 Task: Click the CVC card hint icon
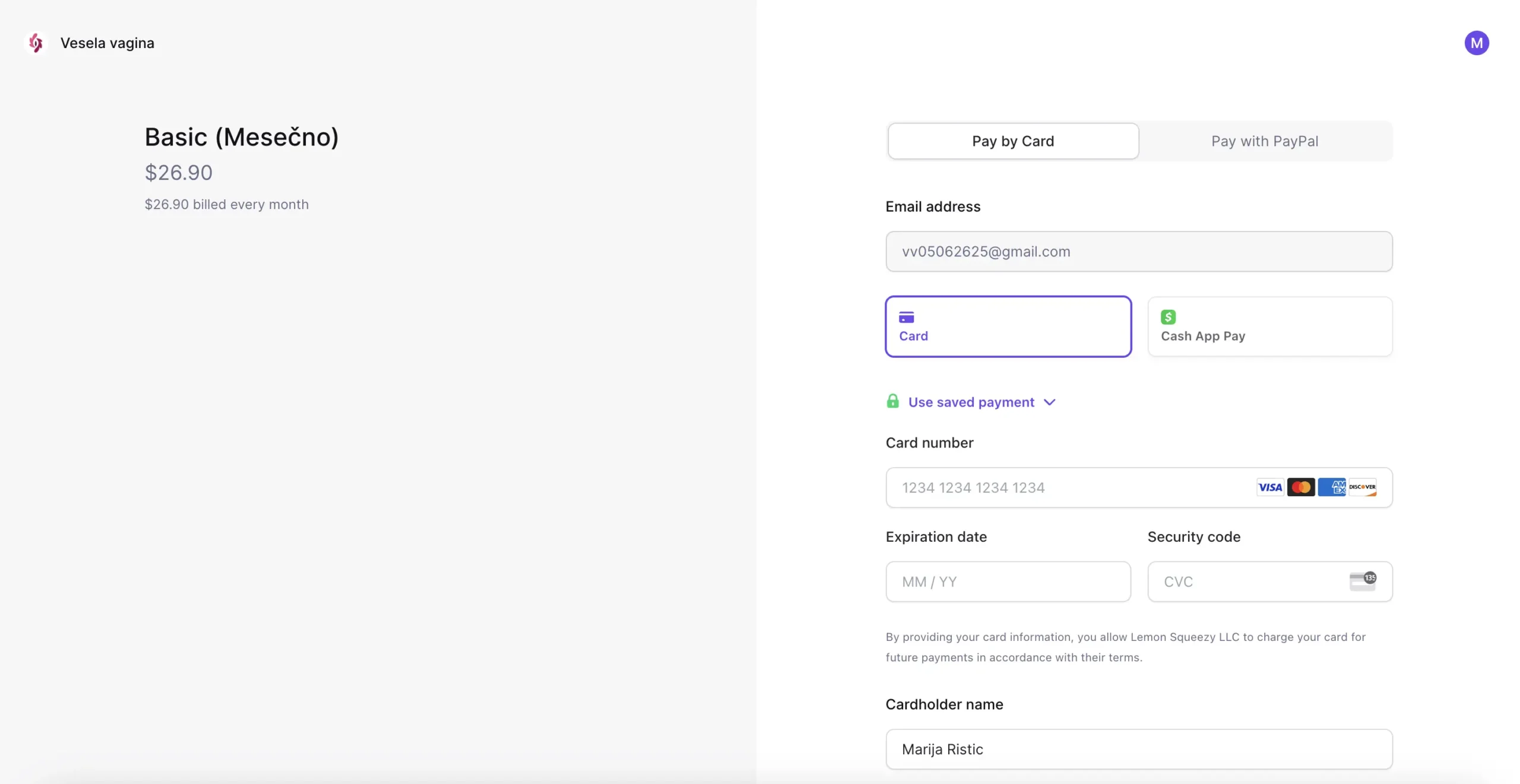1363,581
